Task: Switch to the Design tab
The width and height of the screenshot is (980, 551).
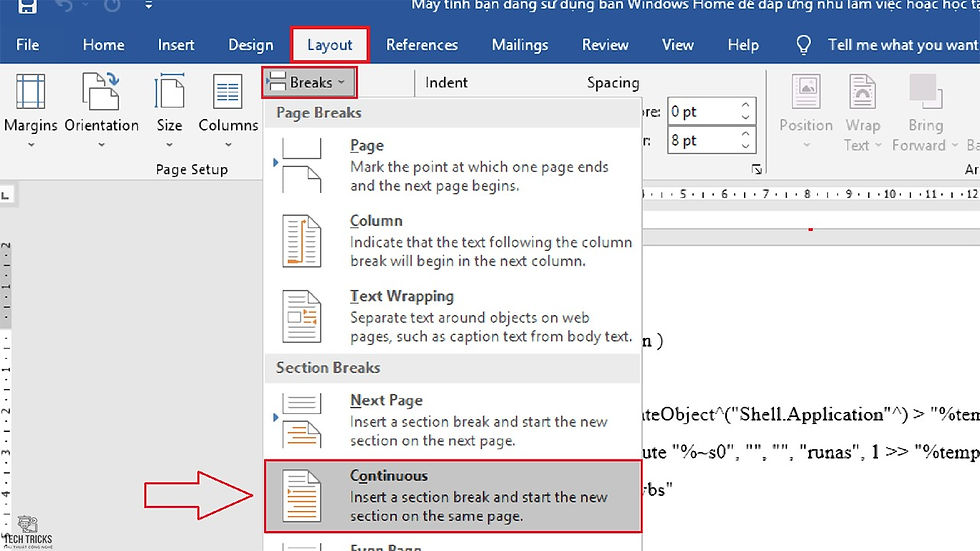Action: coord(251,45)
